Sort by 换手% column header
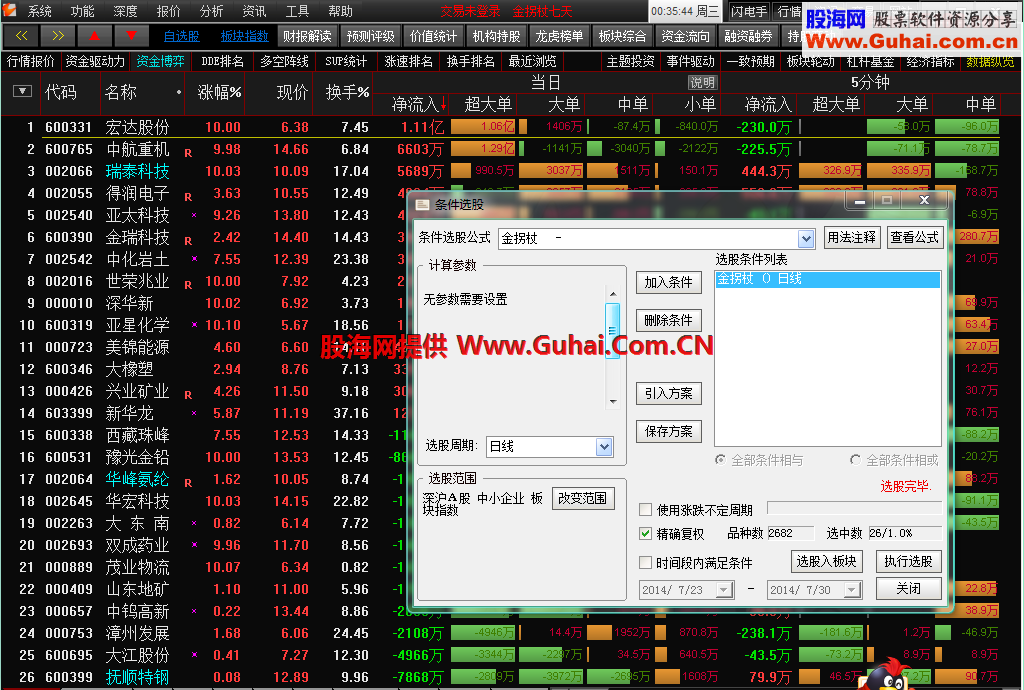Viewport: 1024px width, 690px height. tap(347, 93)
